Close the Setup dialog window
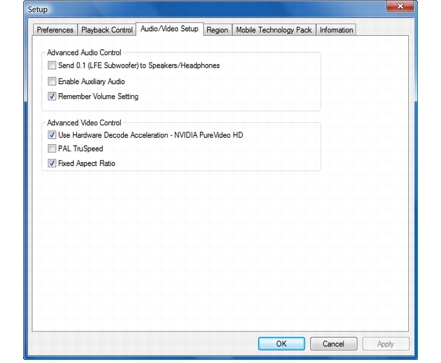The height and width of the screenshot is (363, 441). (400, 6)
